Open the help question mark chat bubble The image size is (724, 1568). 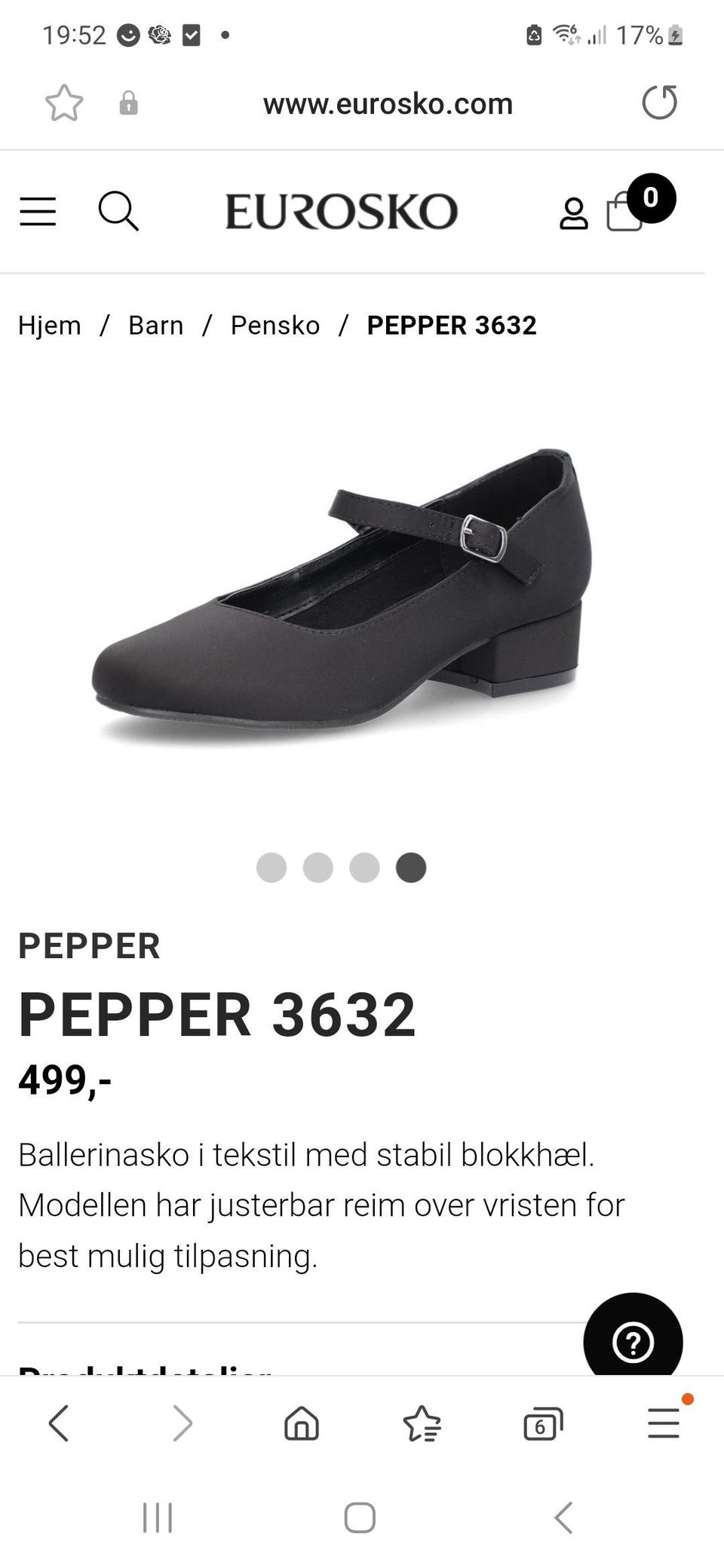[x=633, y=1342]
